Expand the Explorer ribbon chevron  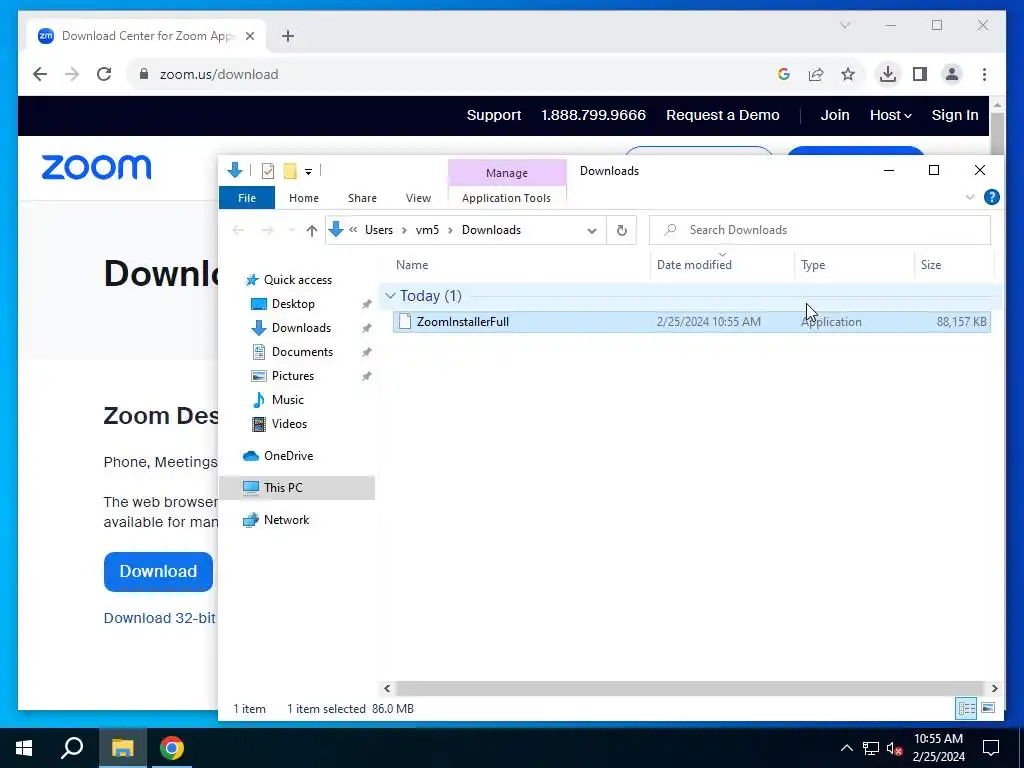(970, 197)
